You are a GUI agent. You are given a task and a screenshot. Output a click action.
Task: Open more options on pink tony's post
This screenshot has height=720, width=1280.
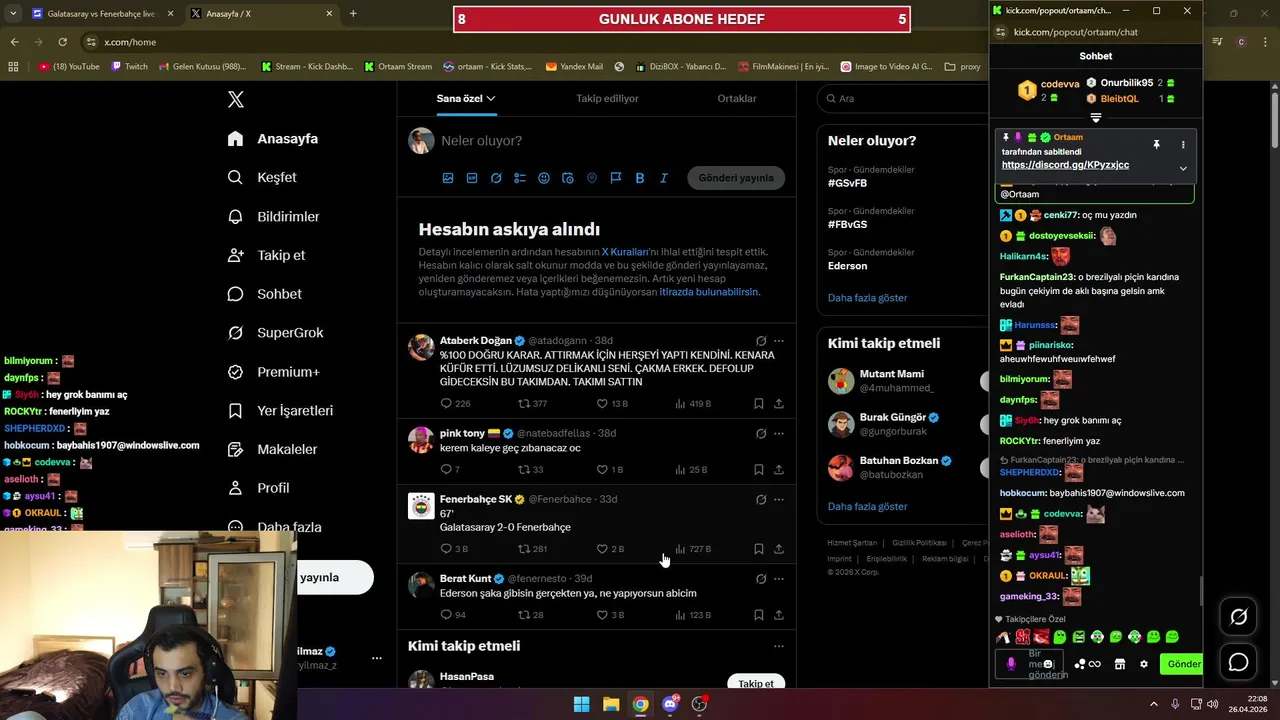[779, 434]
